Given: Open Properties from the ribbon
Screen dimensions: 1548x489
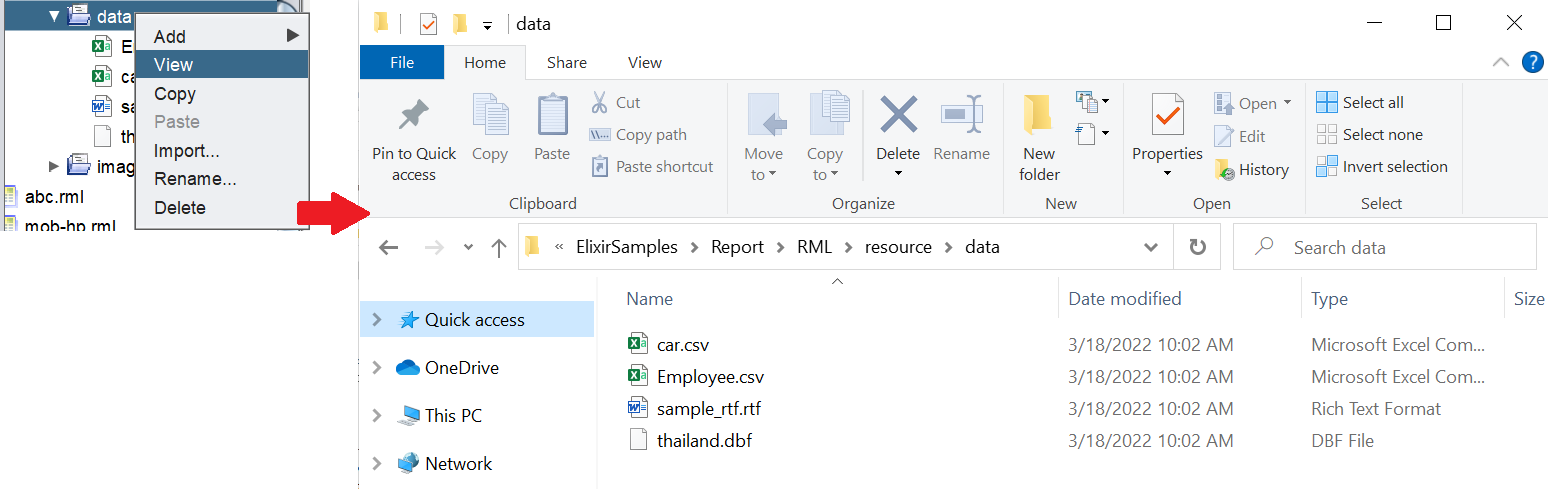Looking at the screenshot, I should [x=1167, y=118].
